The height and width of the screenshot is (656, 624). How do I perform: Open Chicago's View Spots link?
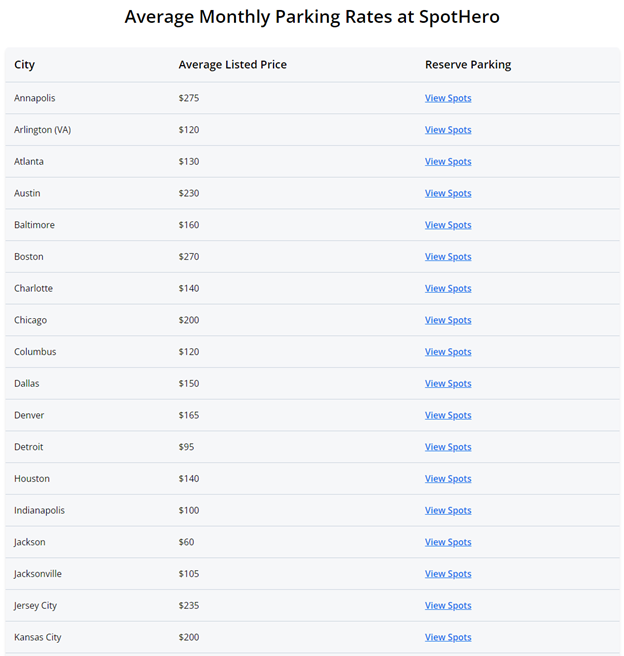(x=448, y=320)
